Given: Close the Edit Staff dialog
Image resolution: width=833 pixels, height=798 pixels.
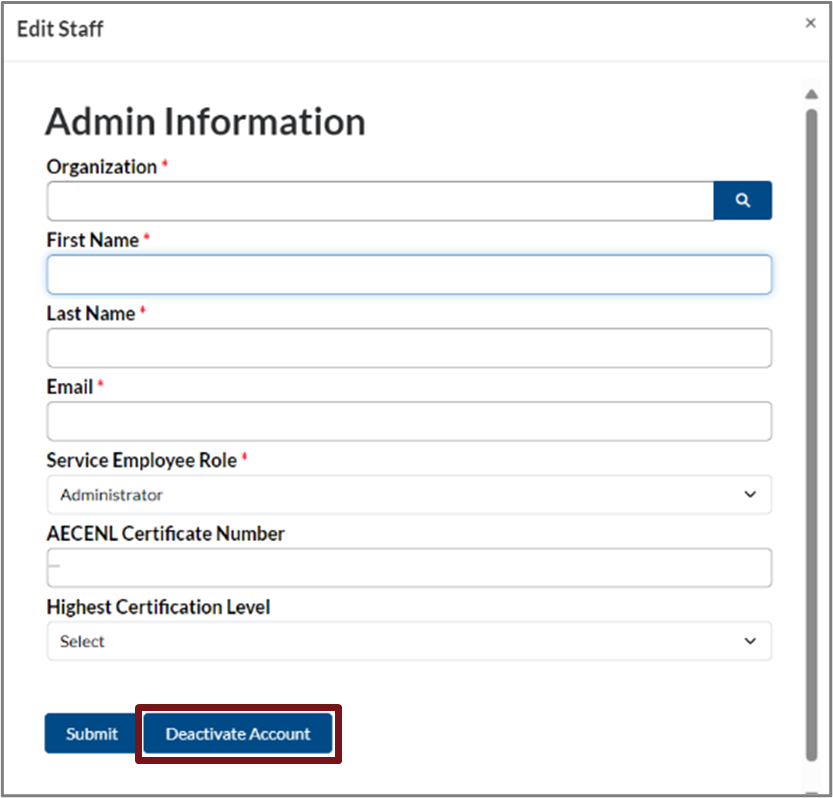Looking at the screenshot, I should click(810, 23).
